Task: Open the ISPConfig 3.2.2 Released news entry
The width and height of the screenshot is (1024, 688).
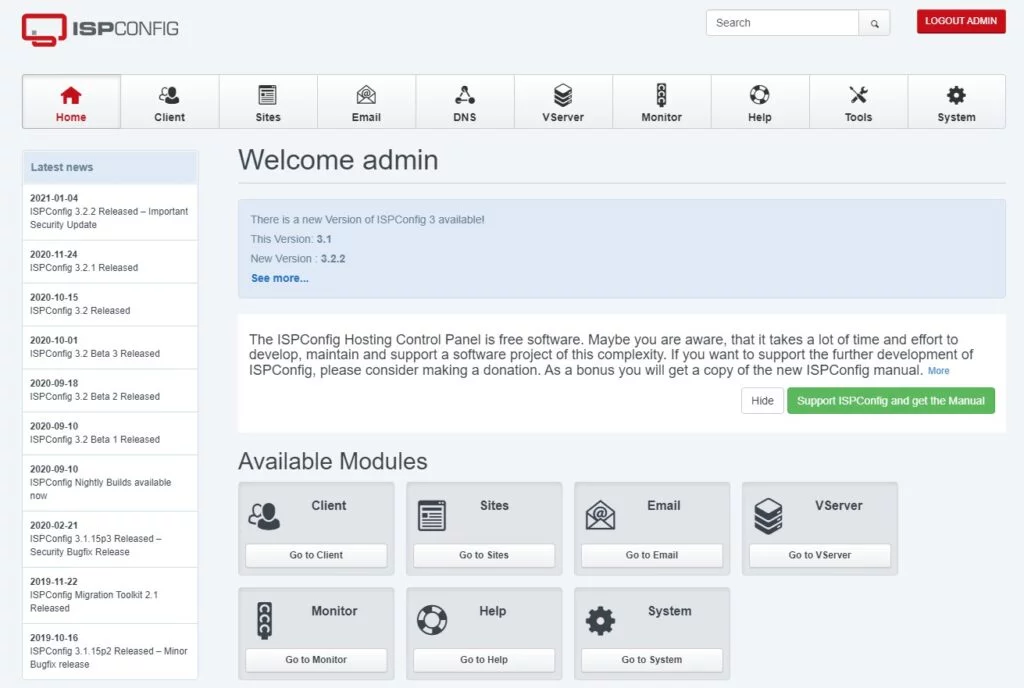Action: click(110, 212)
